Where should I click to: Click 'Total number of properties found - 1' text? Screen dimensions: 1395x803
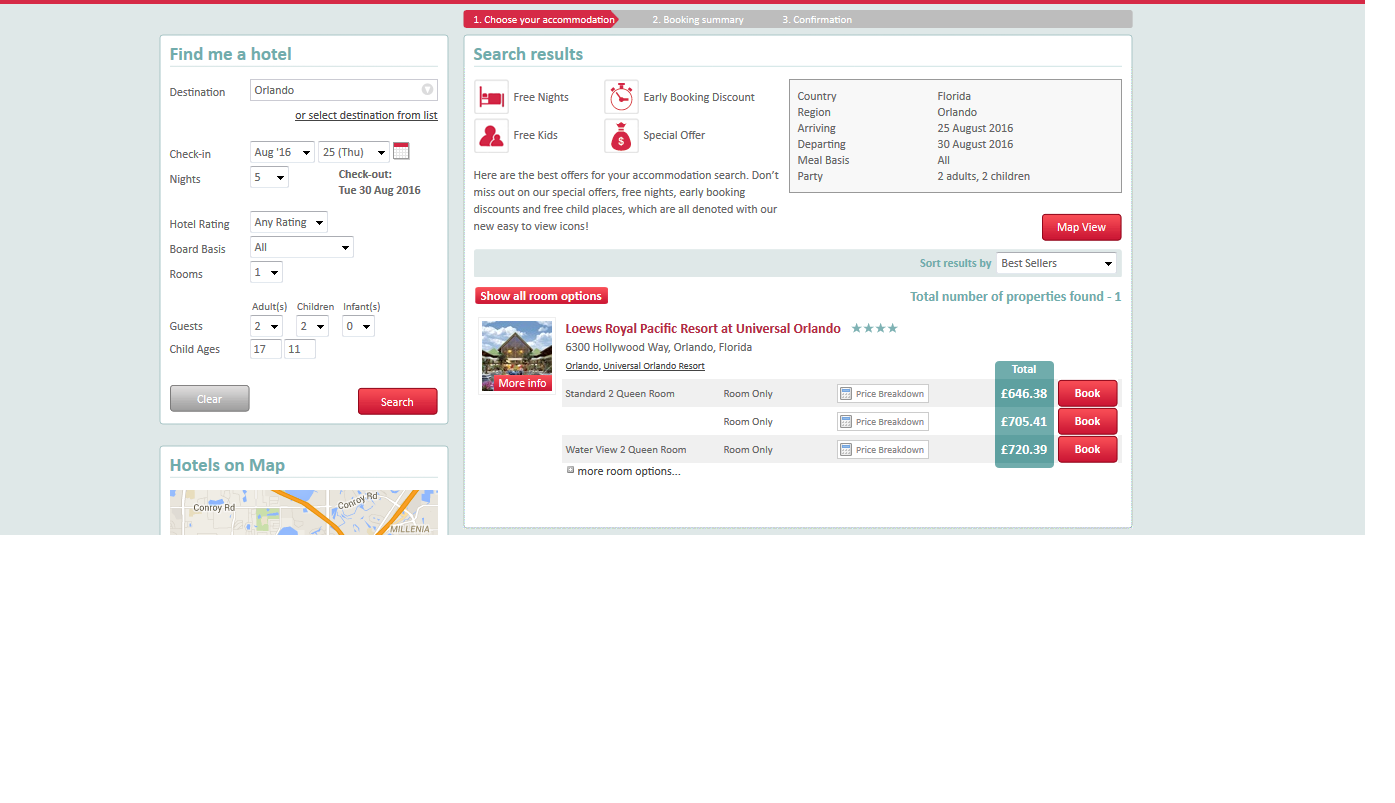point(1016,297)
